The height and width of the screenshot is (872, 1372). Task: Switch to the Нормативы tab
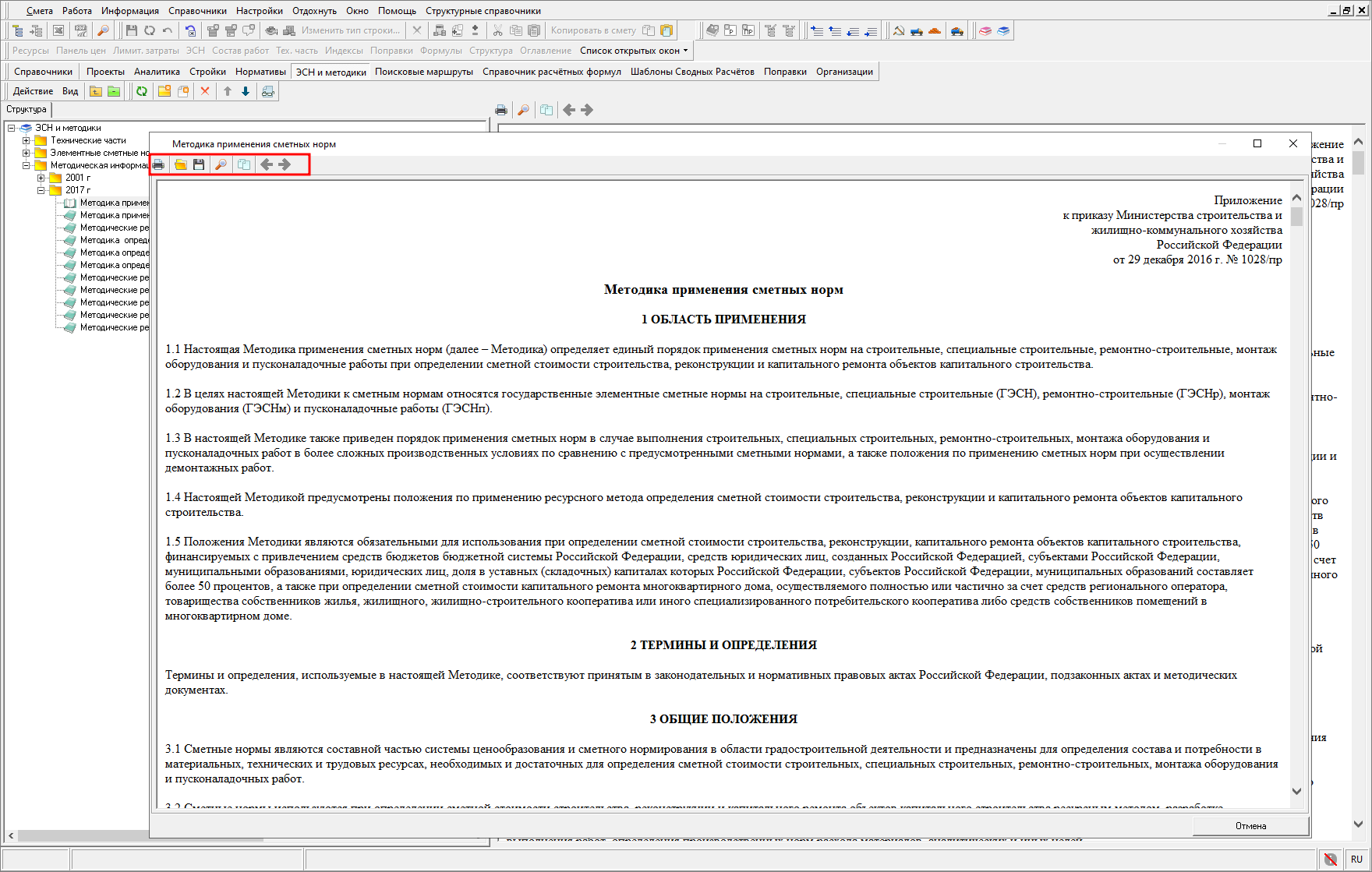pos(260,72)
